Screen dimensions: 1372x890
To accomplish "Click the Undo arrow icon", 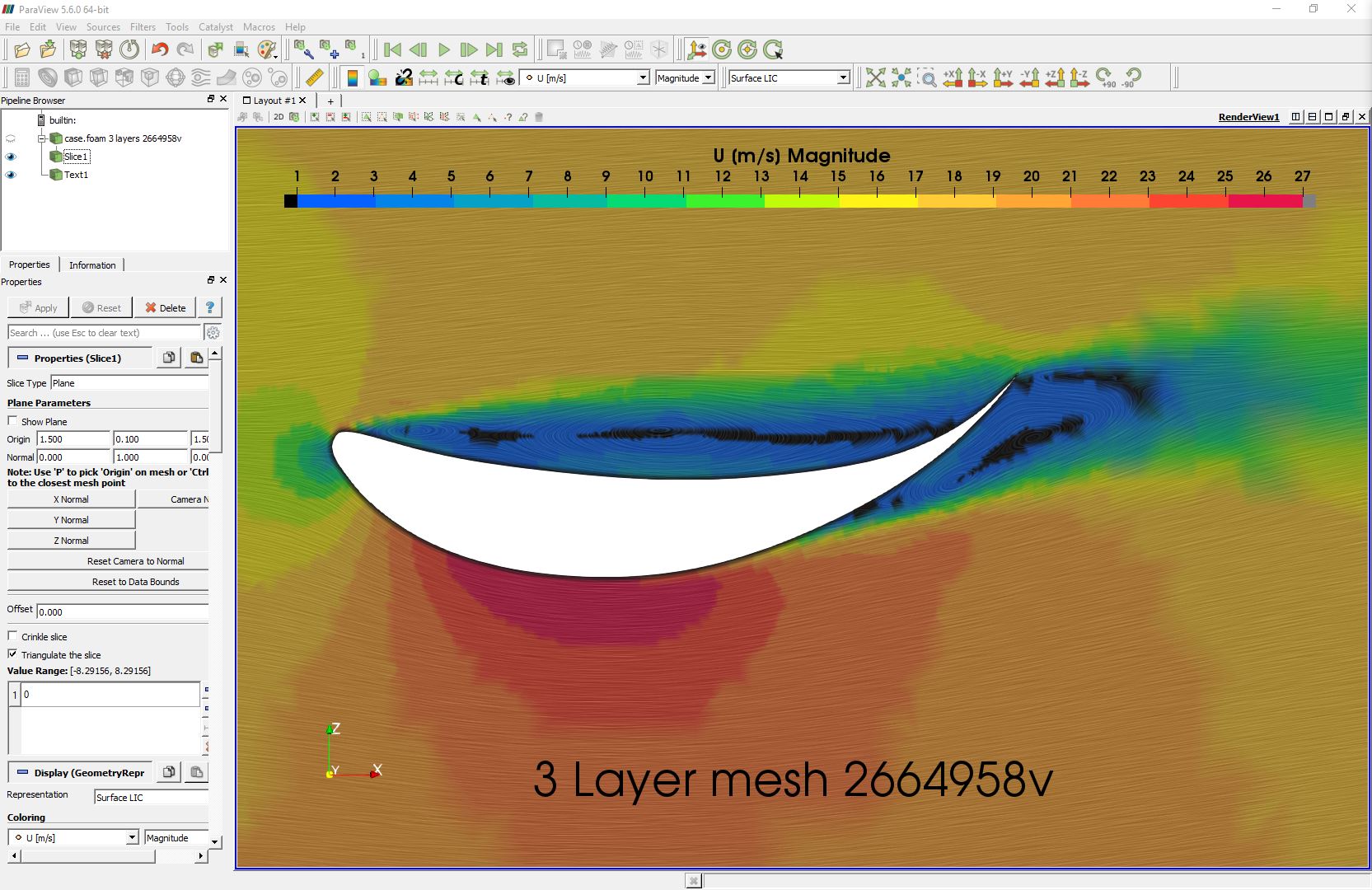I will coord(160,50).
